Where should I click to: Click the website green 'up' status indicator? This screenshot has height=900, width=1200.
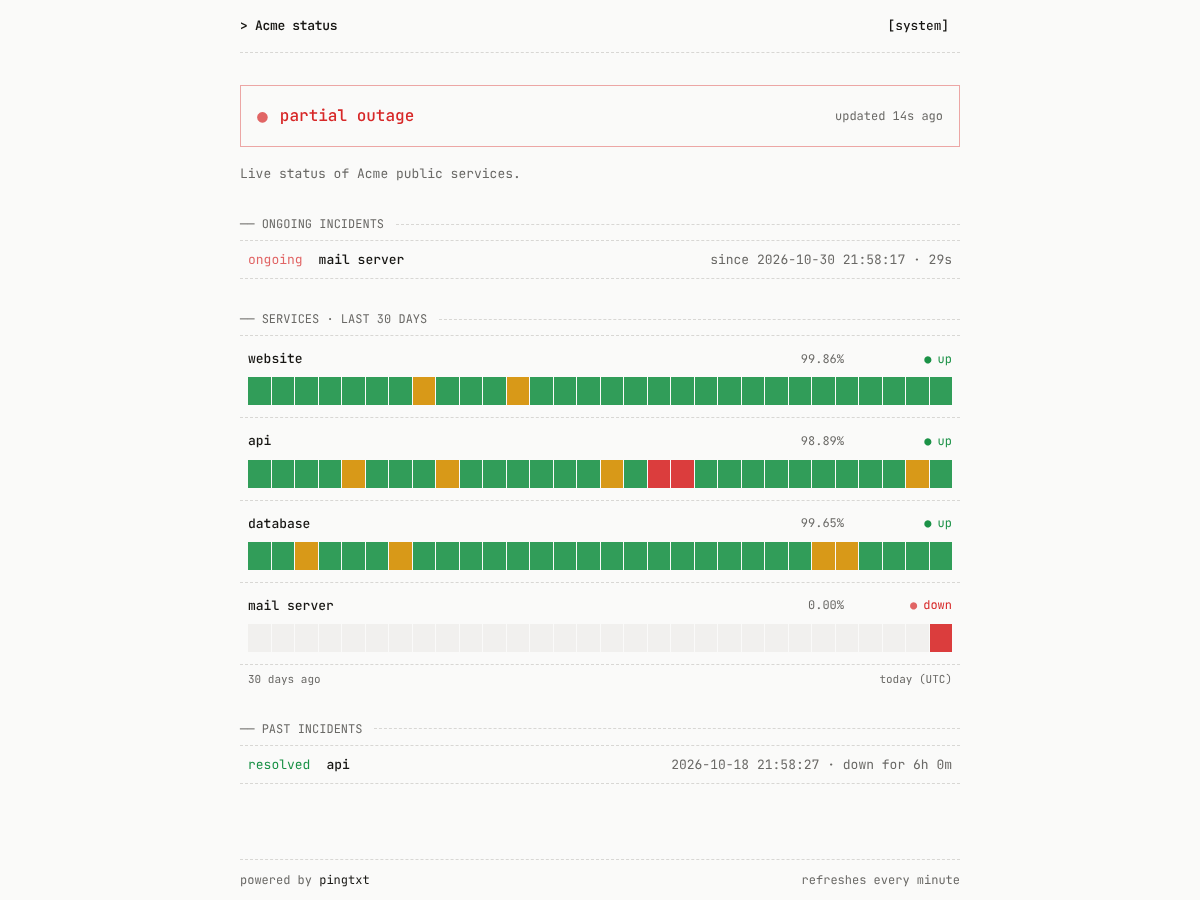coord(938,359)
